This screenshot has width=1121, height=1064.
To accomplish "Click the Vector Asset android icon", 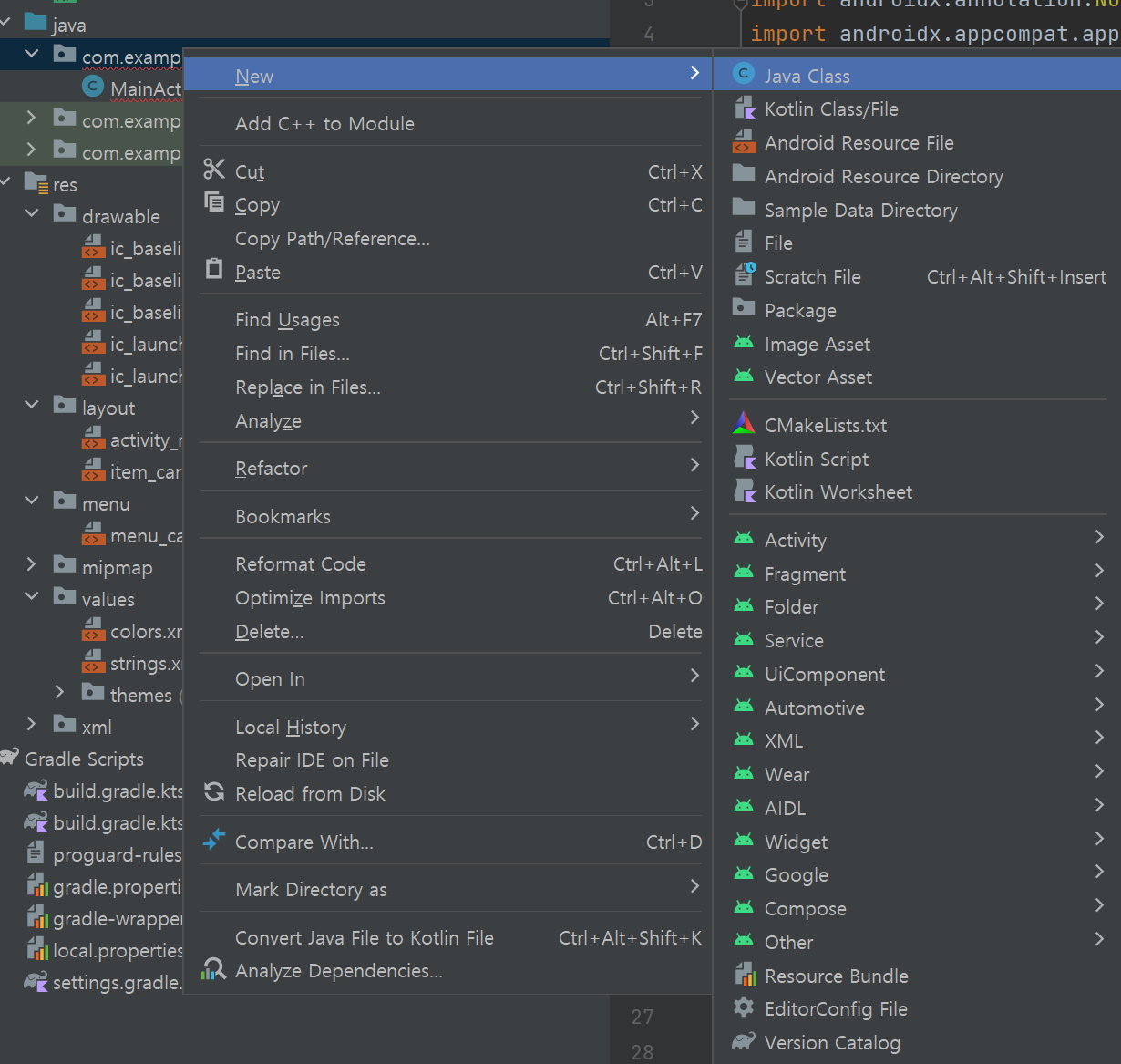I will [x=744, y=377].
